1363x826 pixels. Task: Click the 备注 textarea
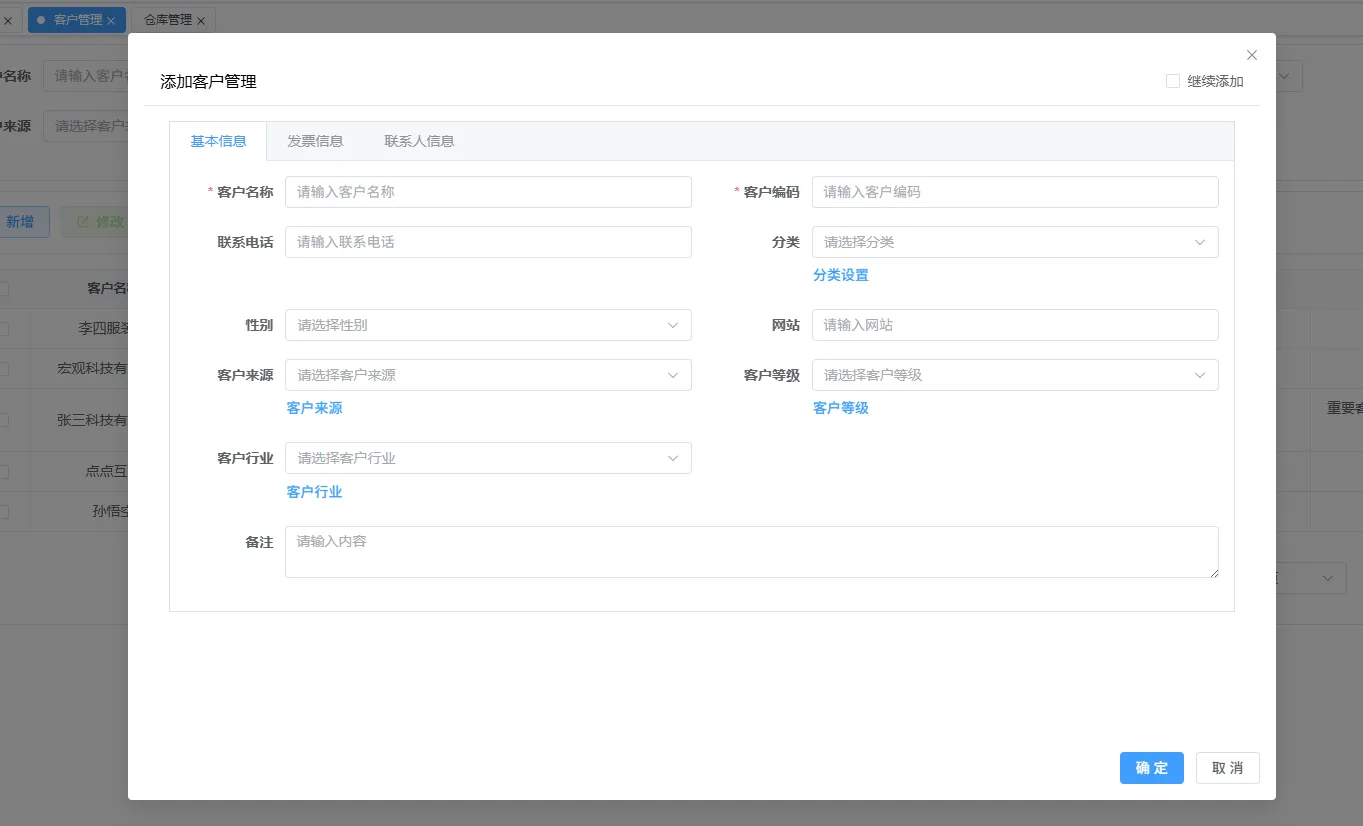[750, 552]
